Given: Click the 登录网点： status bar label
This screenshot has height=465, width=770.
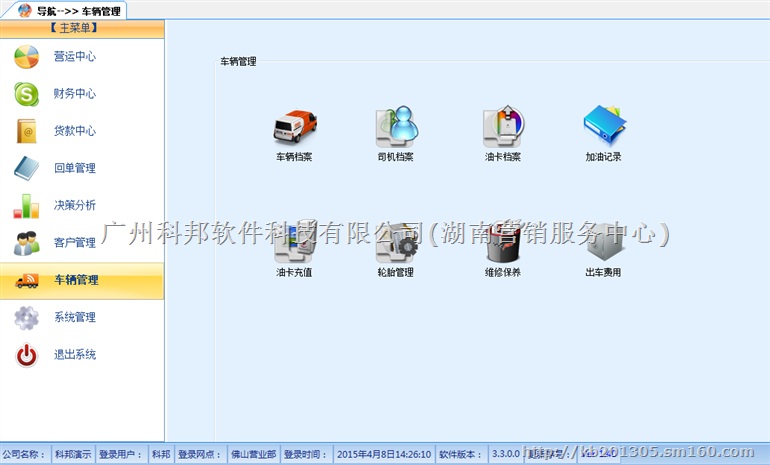Looking at the screenshot, I should point(199,454).
